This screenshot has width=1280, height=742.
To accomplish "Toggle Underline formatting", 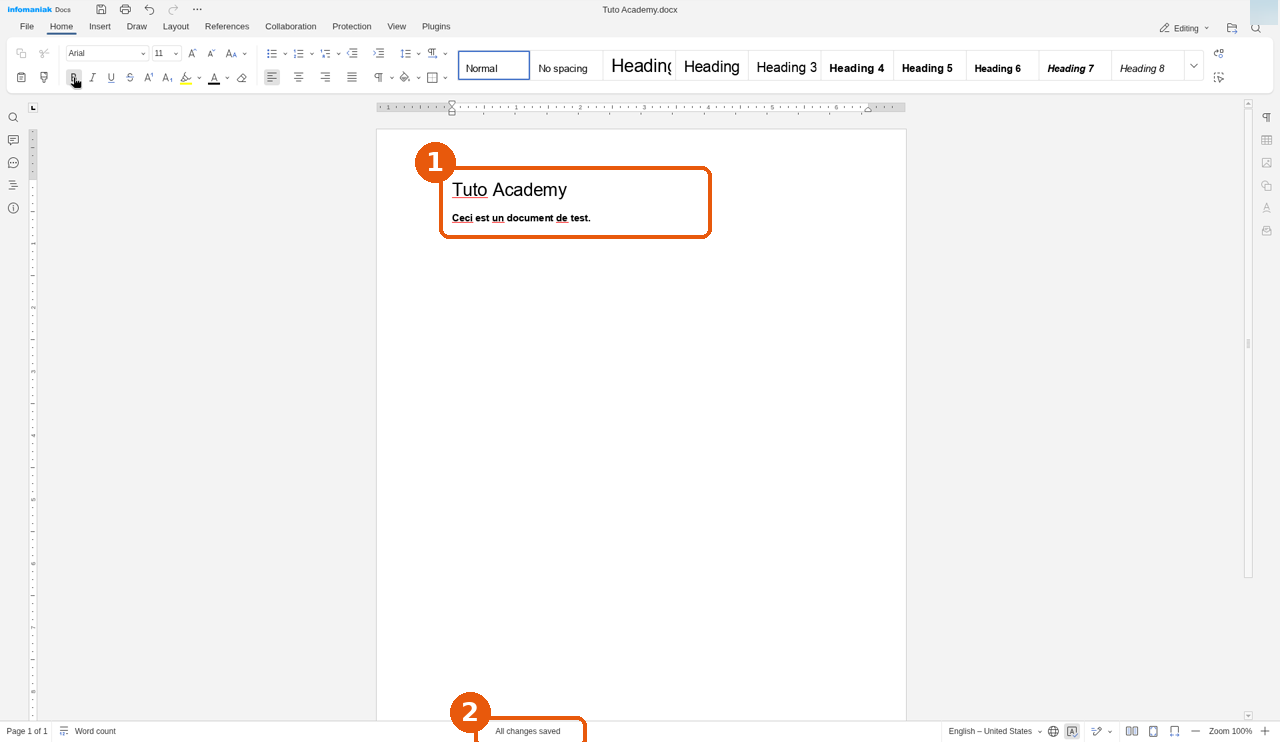I will [x=111, y=77].
